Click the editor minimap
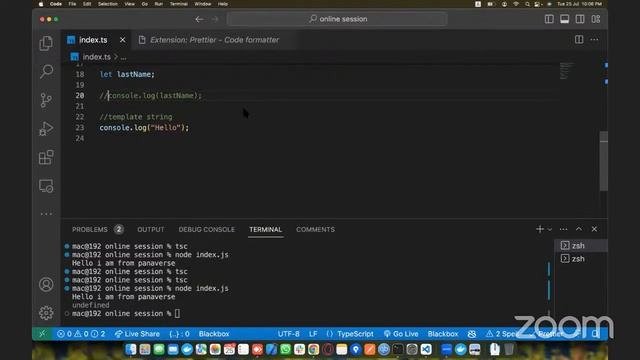 567,71
